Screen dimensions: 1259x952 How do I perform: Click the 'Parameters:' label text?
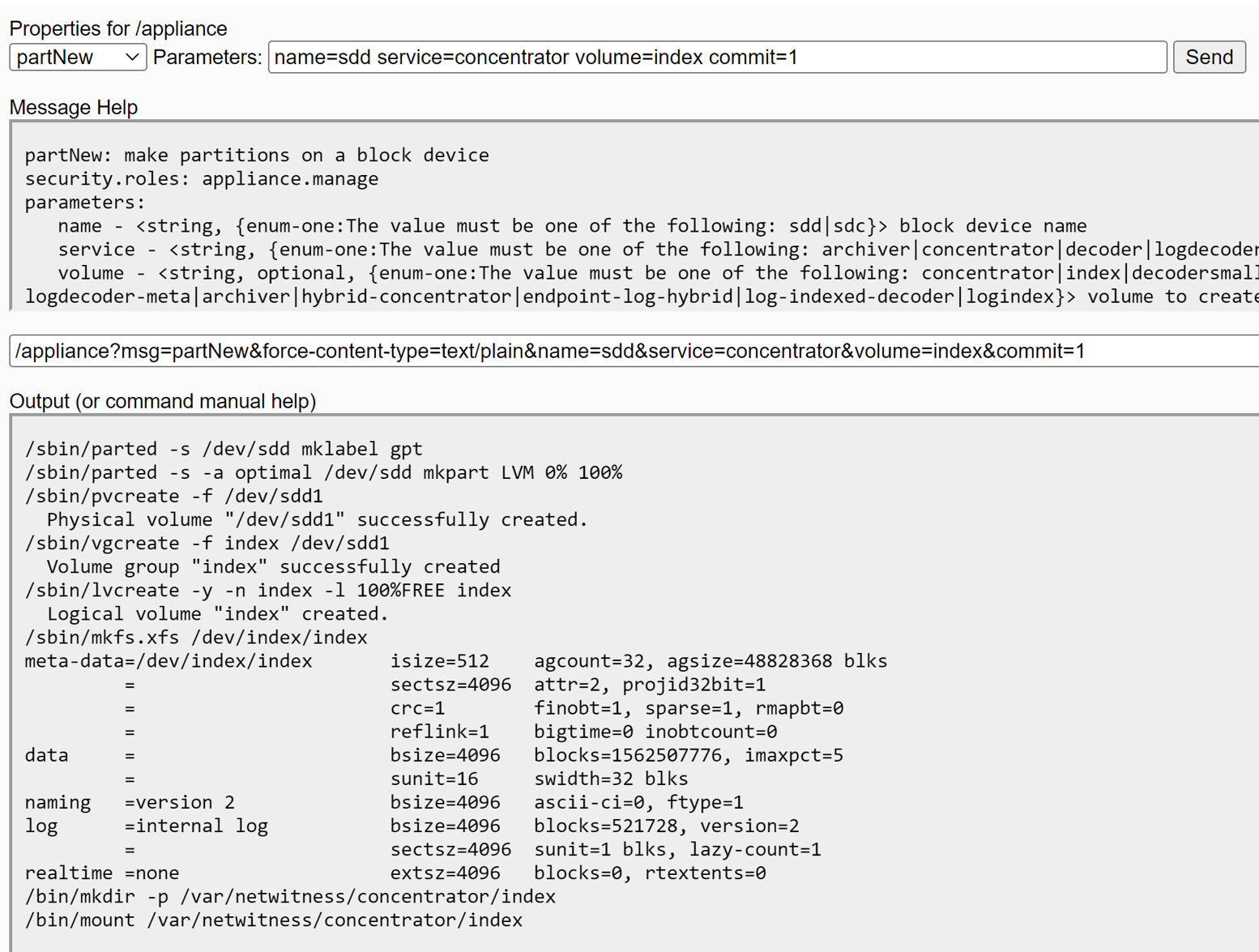pos(207,58)
